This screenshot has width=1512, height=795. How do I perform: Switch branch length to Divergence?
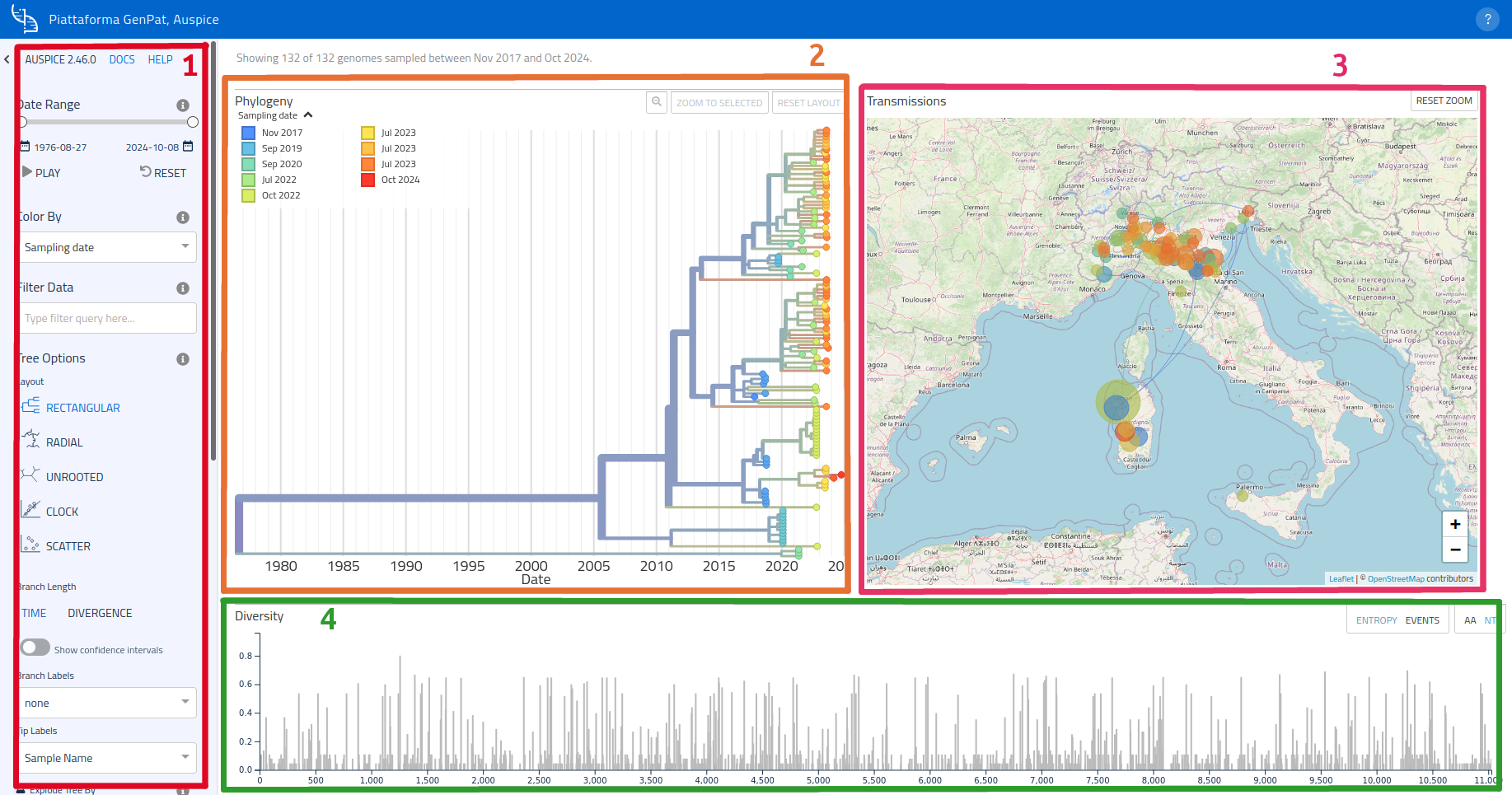click(100, 613)
